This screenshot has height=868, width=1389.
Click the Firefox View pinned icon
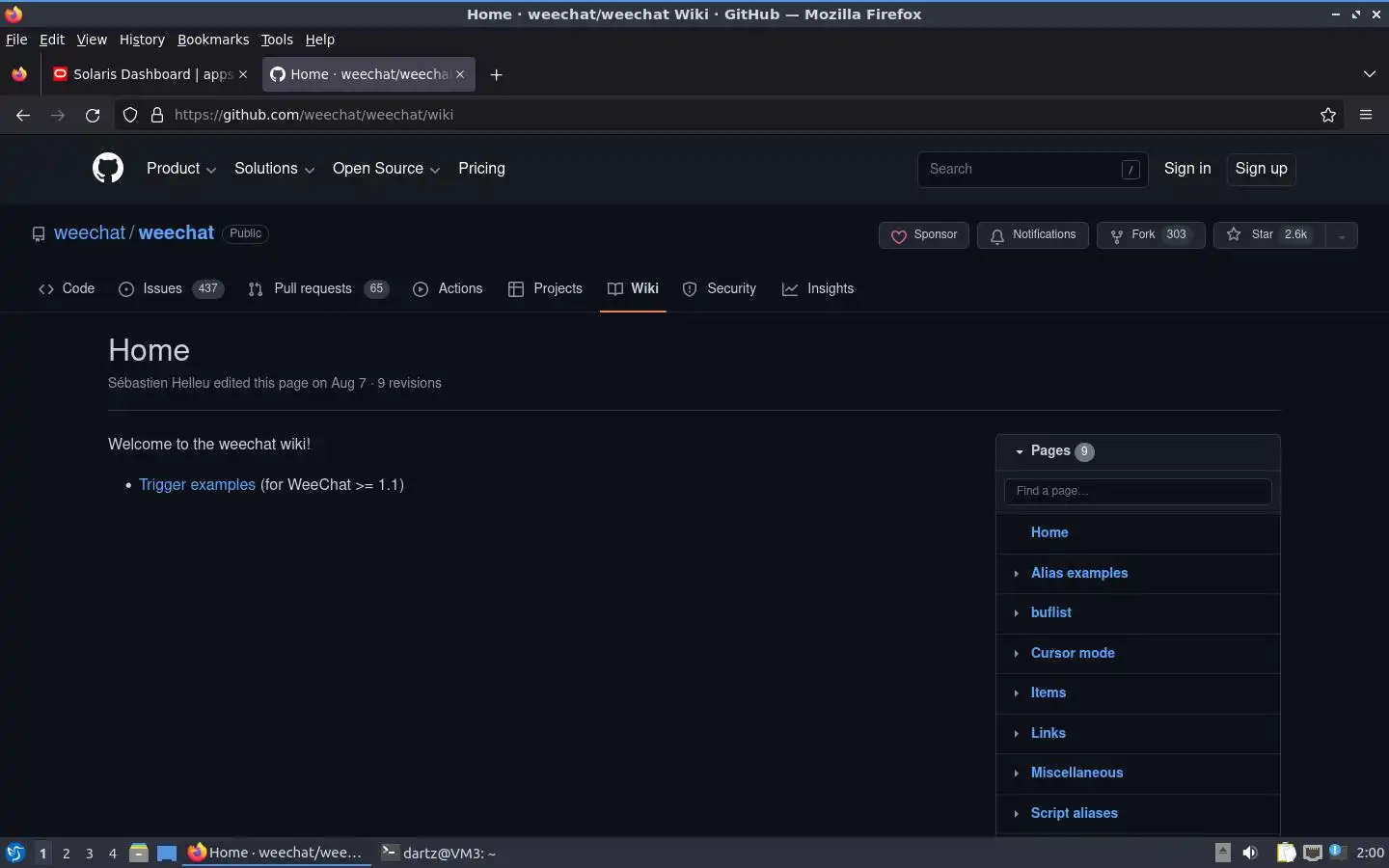point(19,74)
